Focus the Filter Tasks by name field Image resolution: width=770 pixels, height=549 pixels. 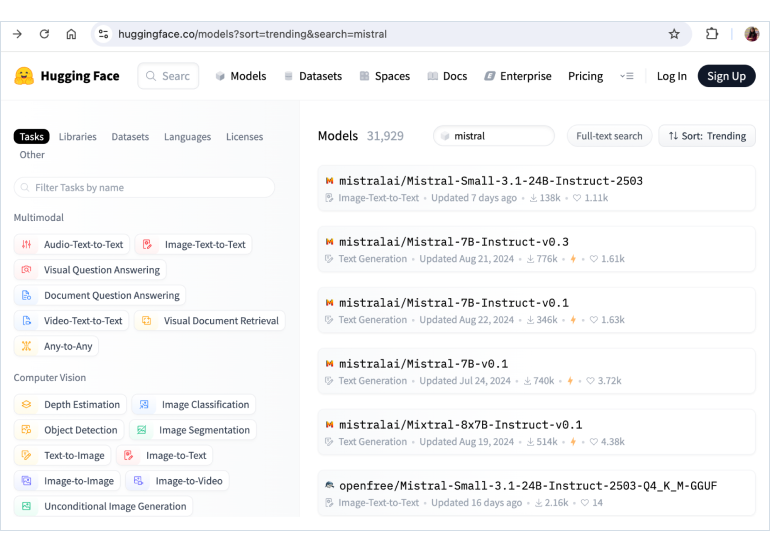tap(144, 187)
